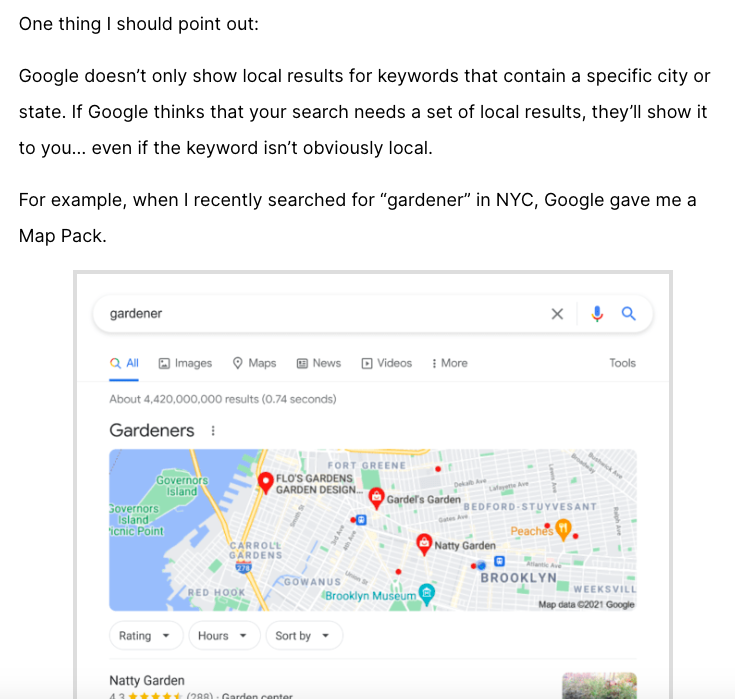The image size is (735, 699).
Task: Expand the Sort by dropdown
Action: [x=303, y=636]
